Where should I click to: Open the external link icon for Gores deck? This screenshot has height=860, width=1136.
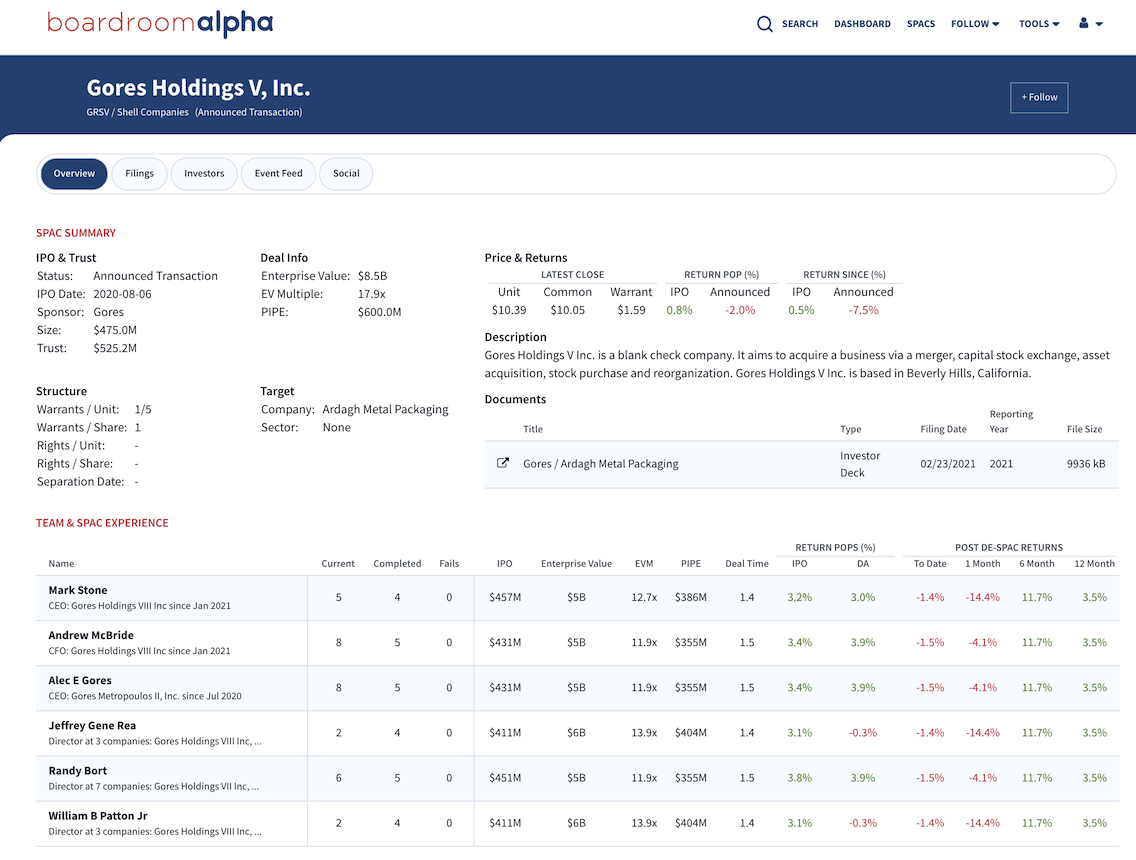503,463
